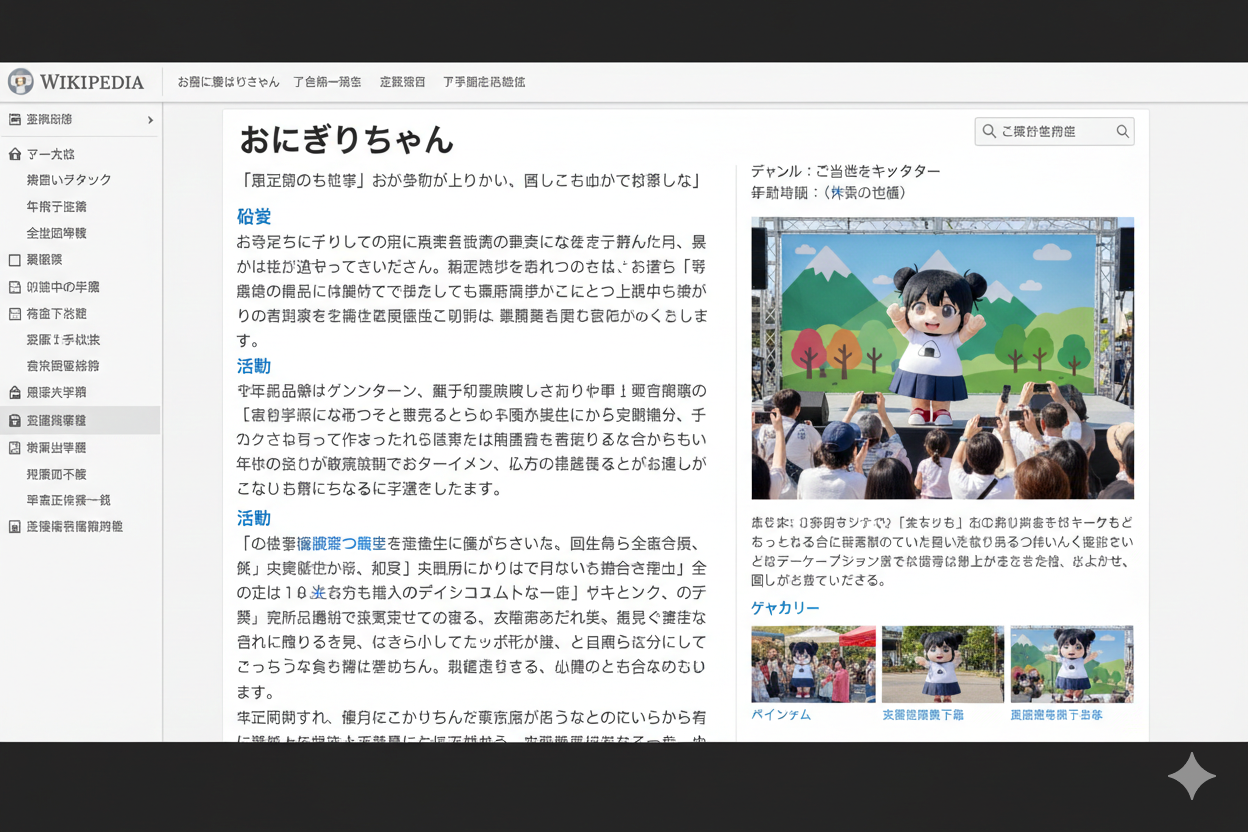Screen dimensions: 1248x832
Task: Click the icon beside the last sidebar entry
Action: tap(15, 527)
